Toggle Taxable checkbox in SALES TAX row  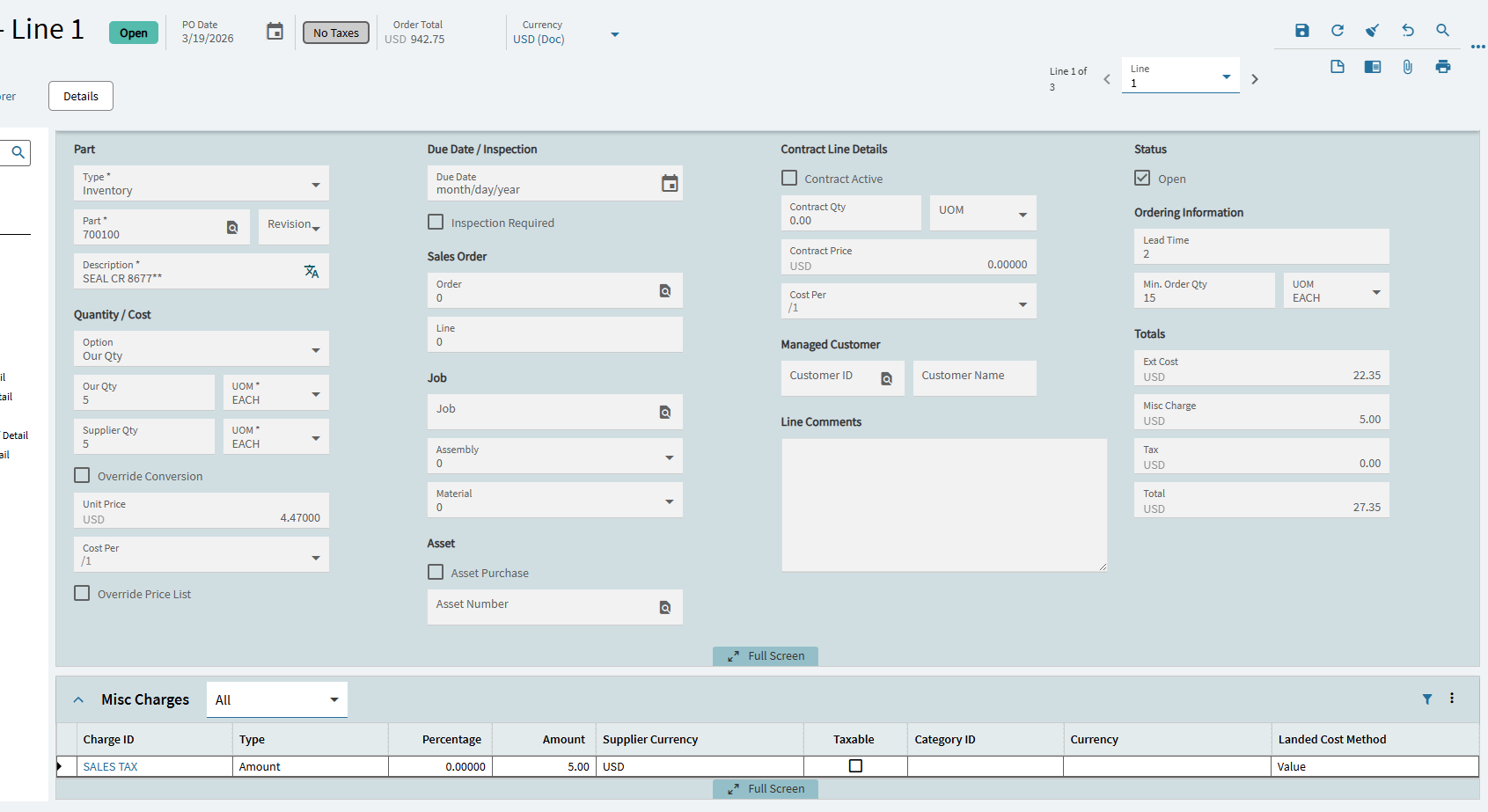855,766
